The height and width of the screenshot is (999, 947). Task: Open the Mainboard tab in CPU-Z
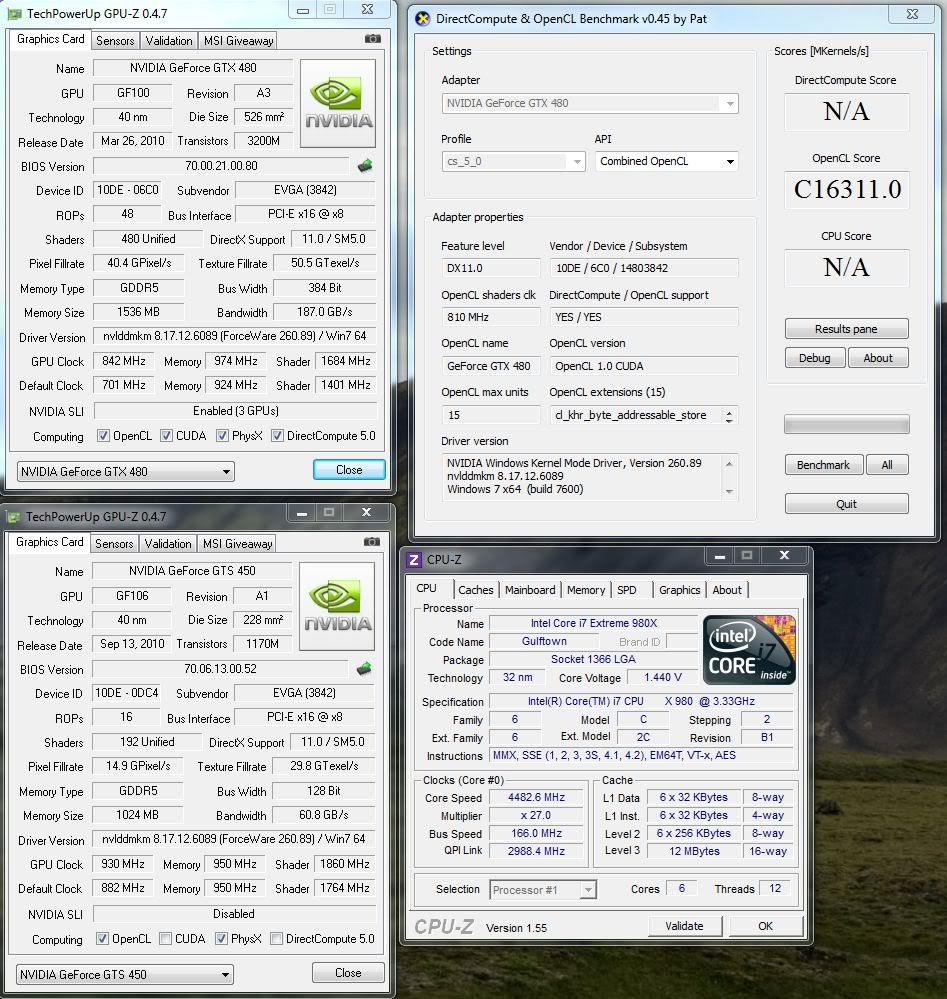[x=529, y=590]
